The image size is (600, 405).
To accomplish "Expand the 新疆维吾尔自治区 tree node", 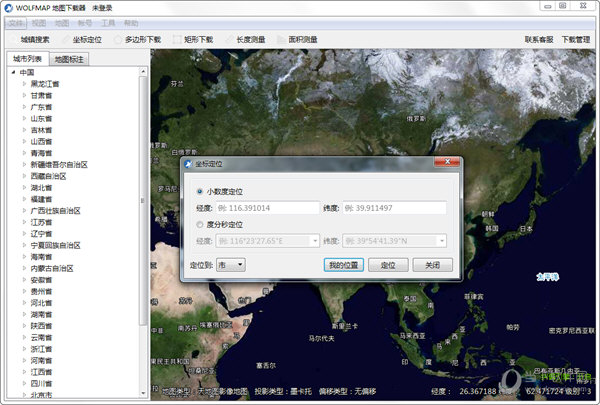I will pyautogui.click(x=24, y=164).
